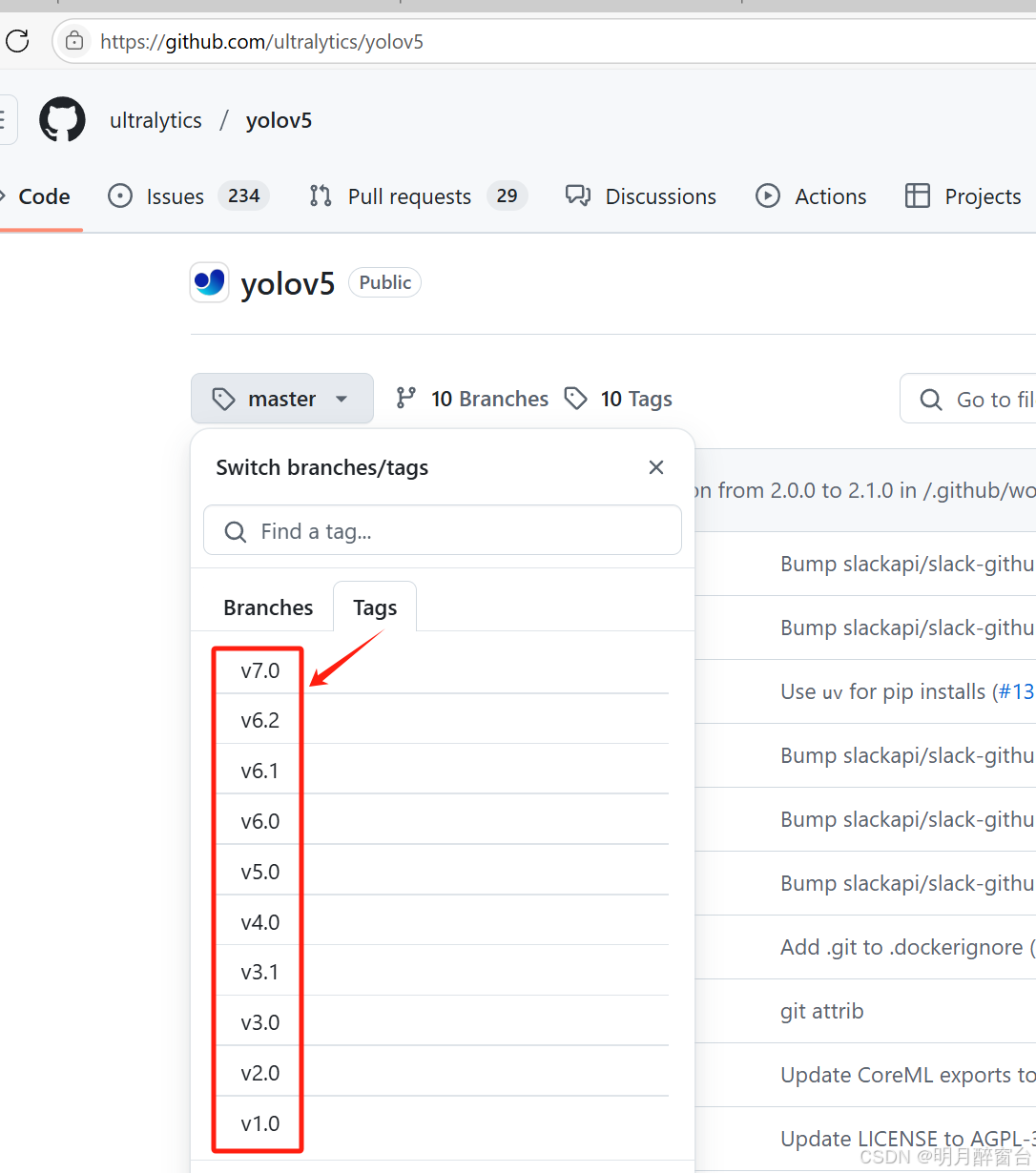This screenshot has width=1036, height=1173.
Task: Open the 'Update CoreML exports' commit message
Action: [907, 1075]
